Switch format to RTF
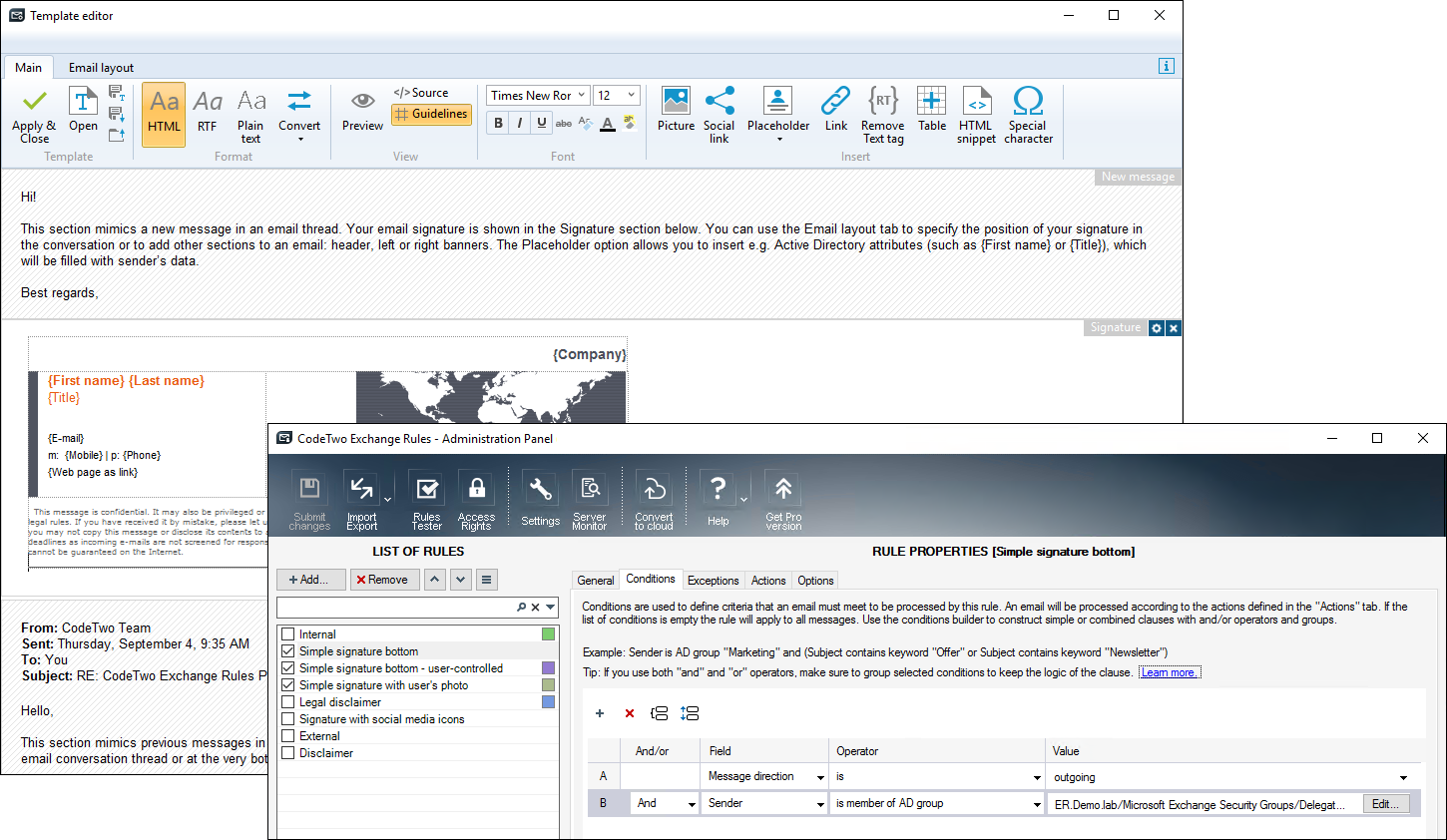 pyautogui.click(x=207, y=112)
